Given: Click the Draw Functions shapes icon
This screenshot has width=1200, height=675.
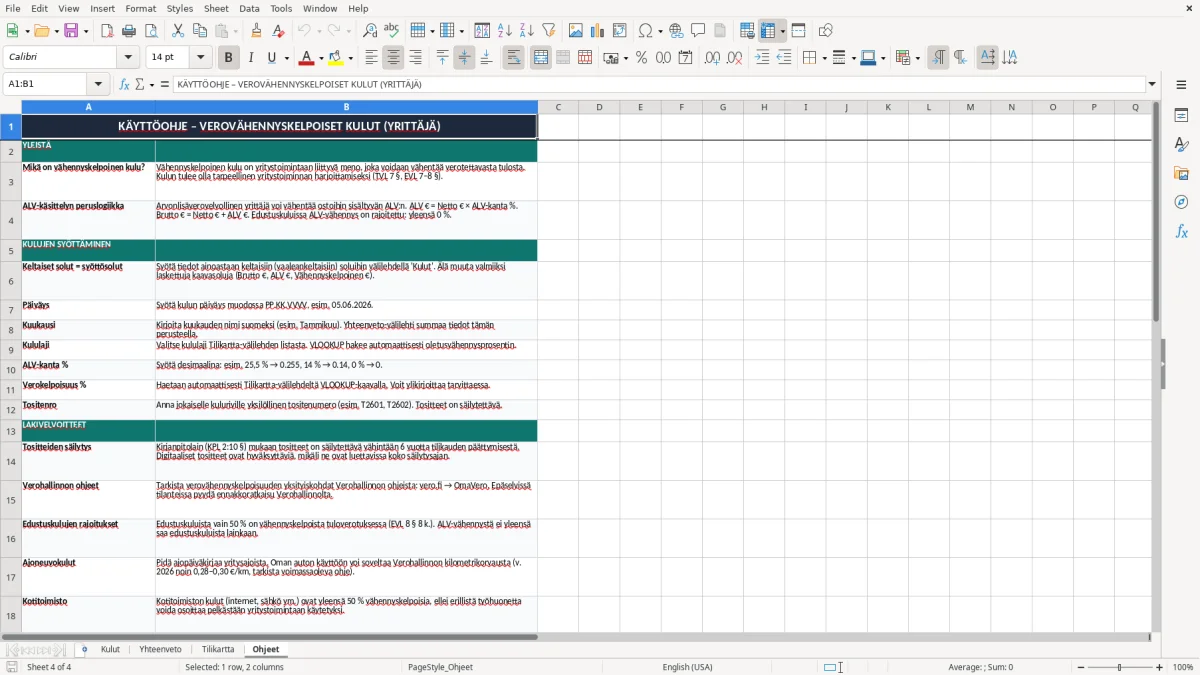Looking at the screenshot, I should (826, 31).
